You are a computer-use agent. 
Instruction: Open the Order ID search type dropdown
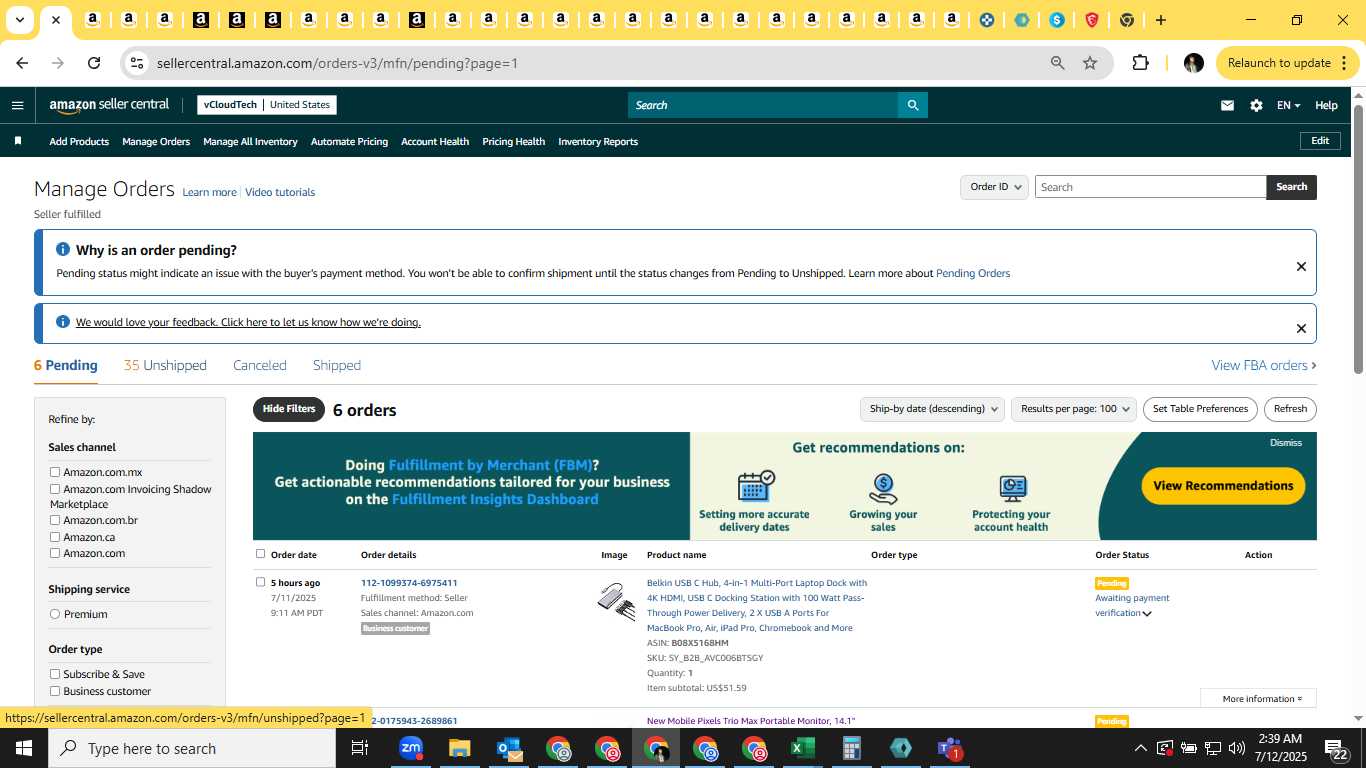coord(994,187)
